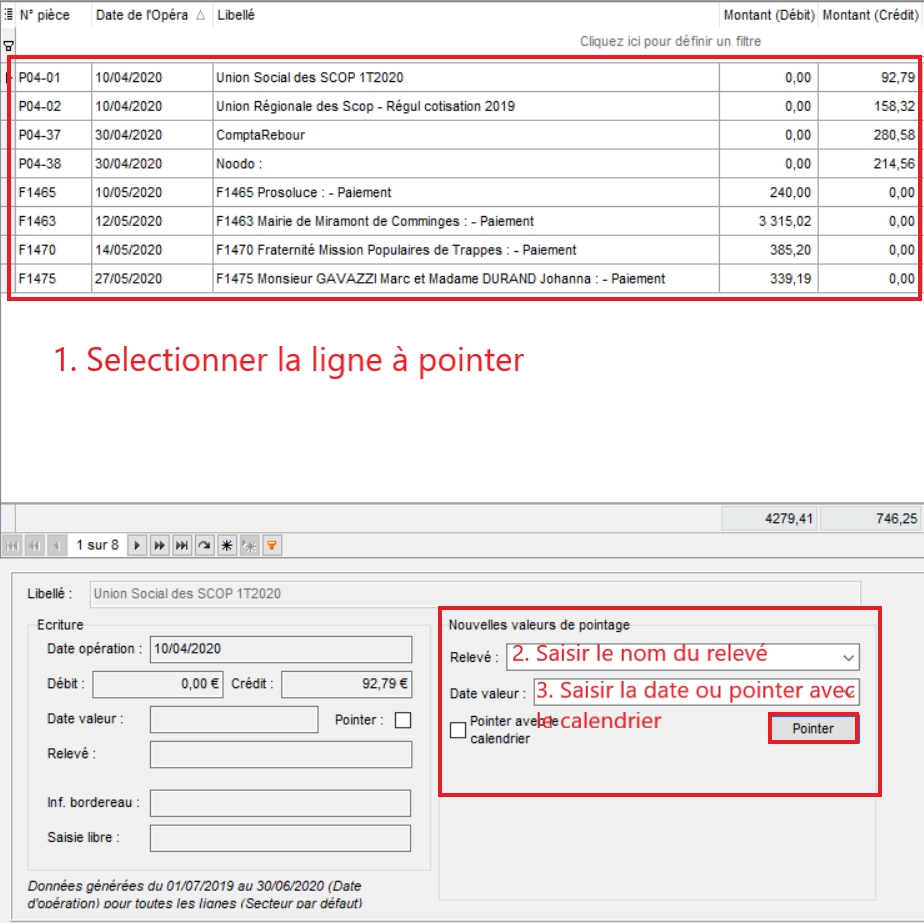Tick the Pointer checkbox in Ecriture
The height and width of the screenshot is (923, 924).
[403, 720]
